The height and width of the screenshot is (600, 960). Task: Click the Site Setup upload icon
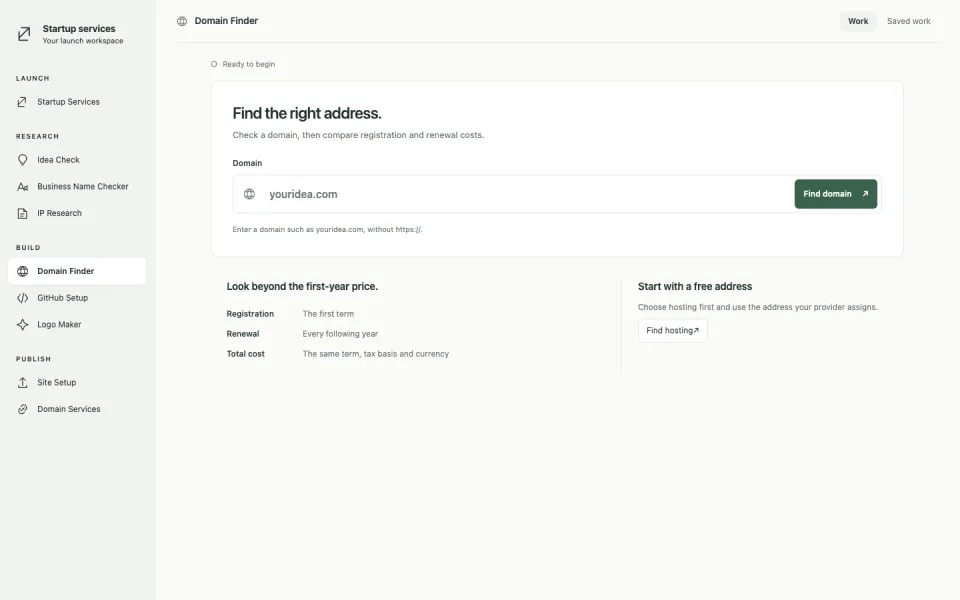[x=23, y=383]
